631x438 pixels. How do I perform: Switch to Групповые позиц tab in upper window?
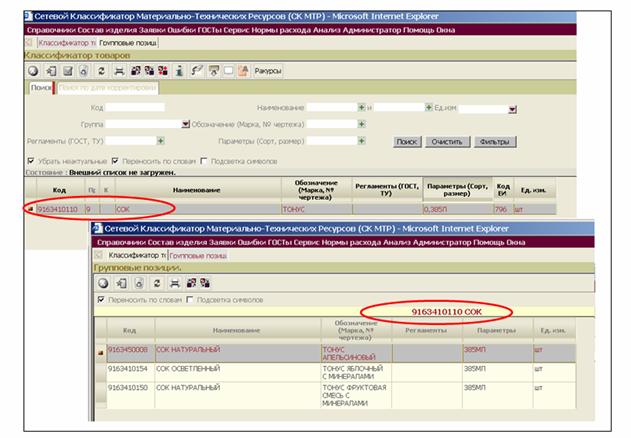128,43
